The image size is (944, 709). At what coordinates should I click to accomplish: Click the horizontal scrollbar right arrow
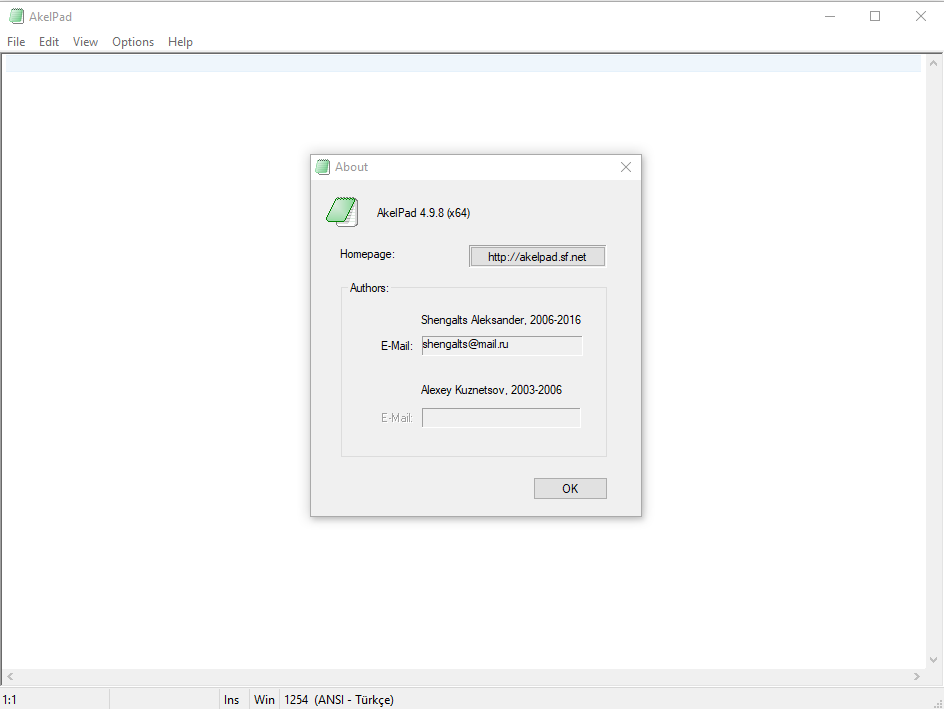pos(917,676)
